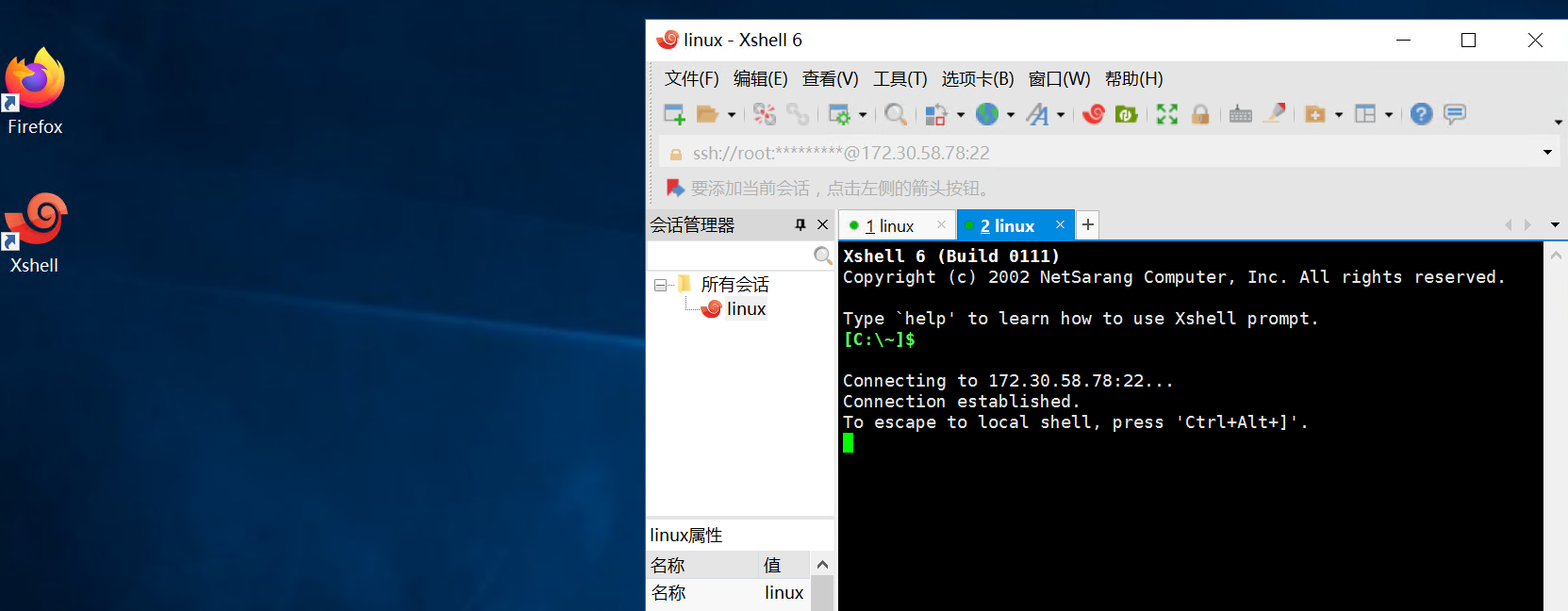Screen dimensions: 1568x611
Task: Open the 编辑(E) menu
Action: (760, 79)
